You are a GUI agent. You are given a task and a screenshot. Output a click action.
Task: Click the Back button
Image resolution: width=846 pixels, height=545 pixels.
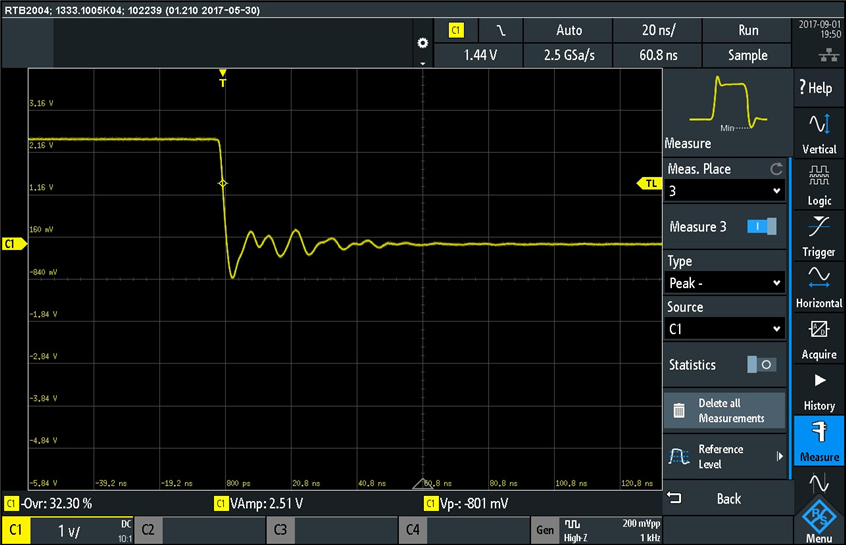coord(724,499)
